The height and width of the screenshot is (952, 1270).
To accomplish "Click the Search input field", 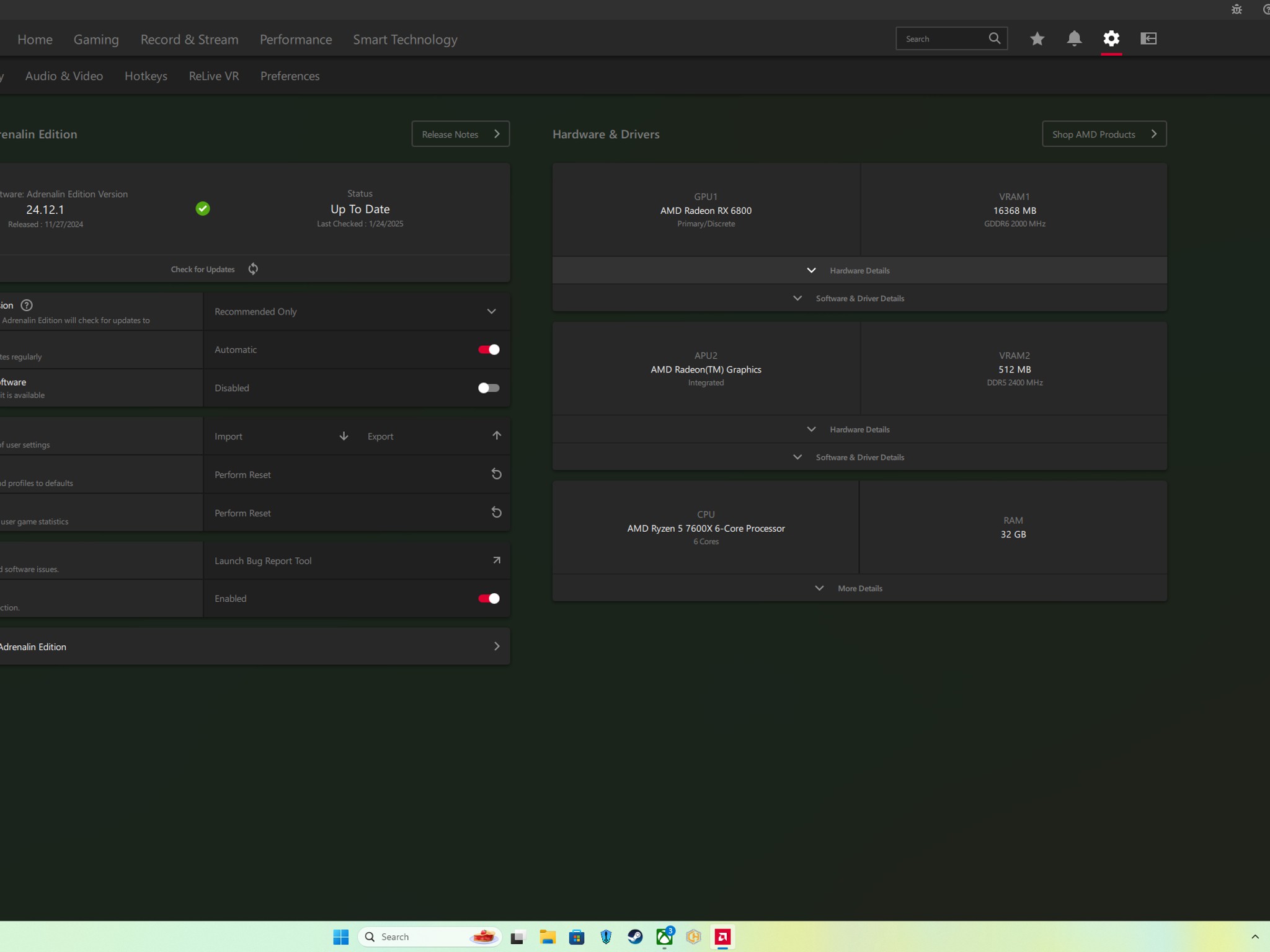I will [x=941, y=39].
